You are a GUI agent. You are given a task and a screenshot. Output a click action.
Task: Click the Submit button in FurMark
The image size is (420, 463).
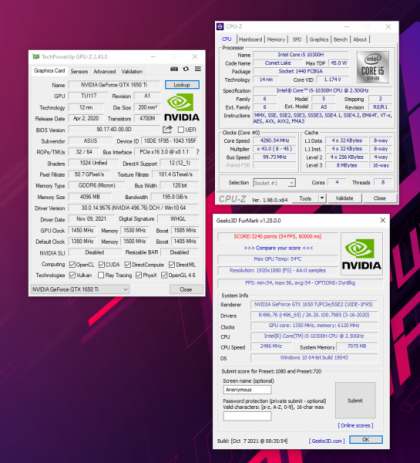tap(355, 400)
